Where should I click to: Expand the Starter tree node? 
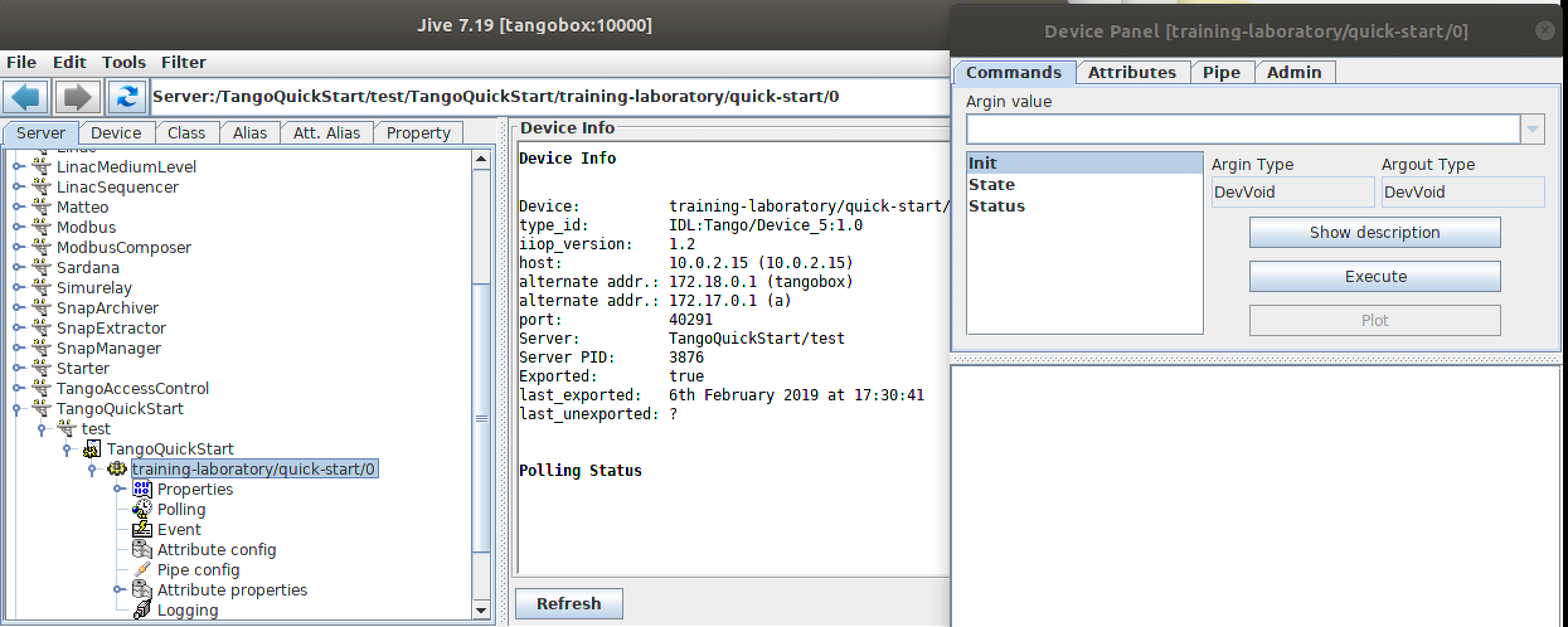[x=18, y=368]
